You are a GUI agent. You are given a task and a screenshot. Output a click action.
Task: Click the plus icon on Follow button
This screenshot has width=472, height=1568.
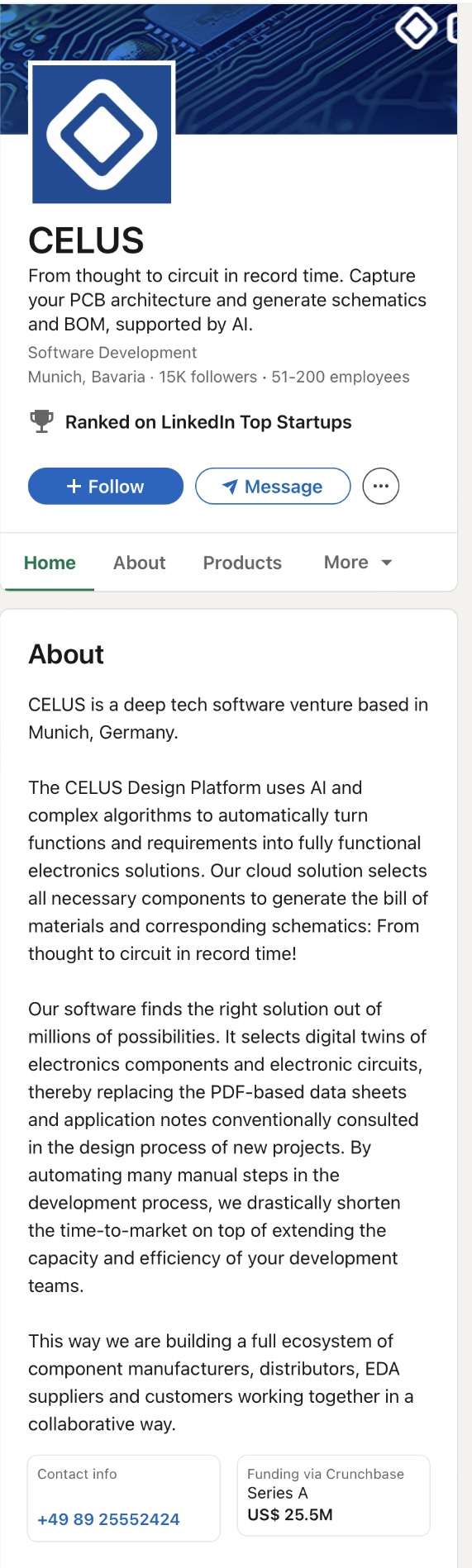74,487
